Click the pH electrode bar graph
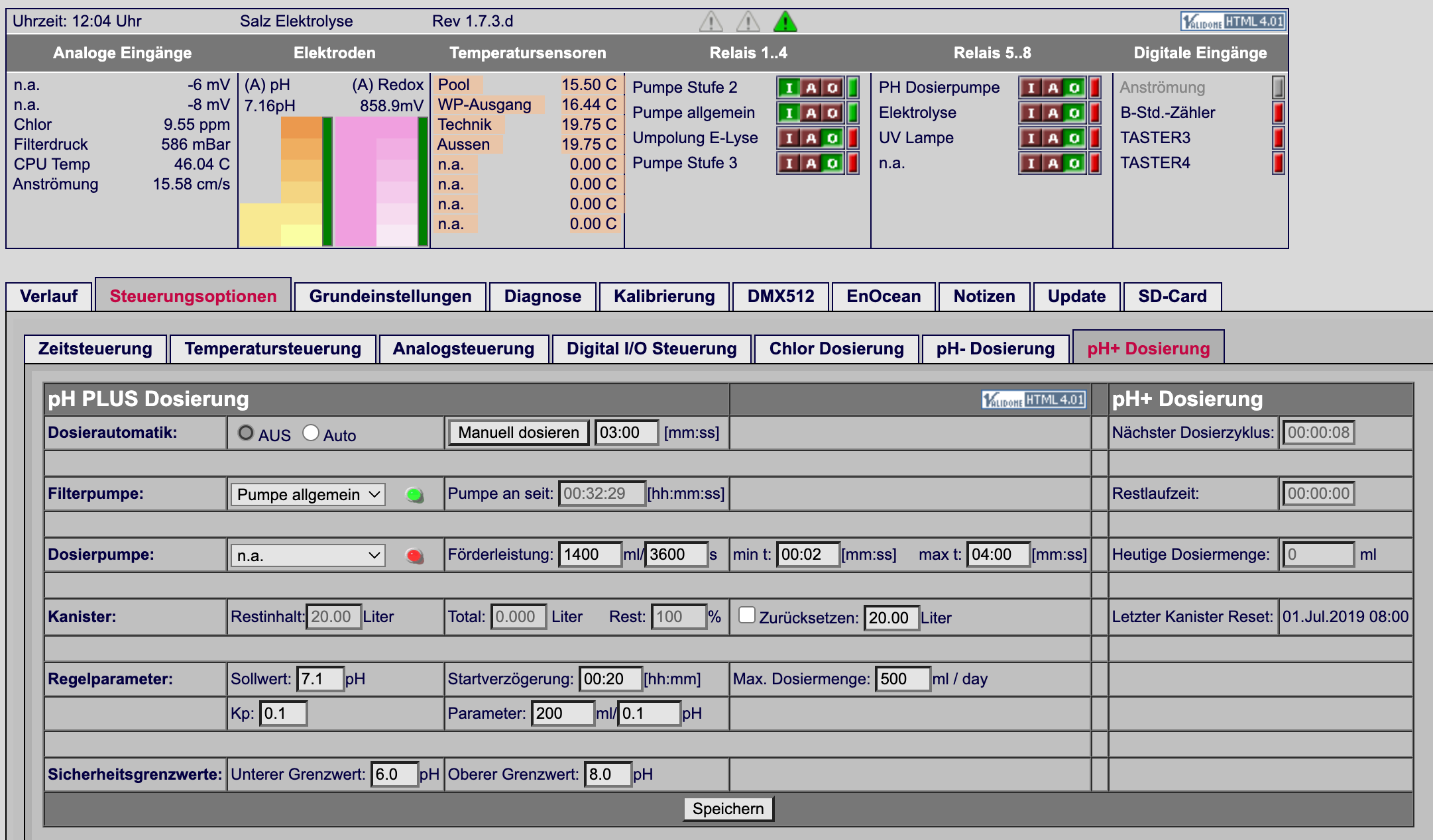The height and width of the screenshot is (840, 1433). pos(286,182)
